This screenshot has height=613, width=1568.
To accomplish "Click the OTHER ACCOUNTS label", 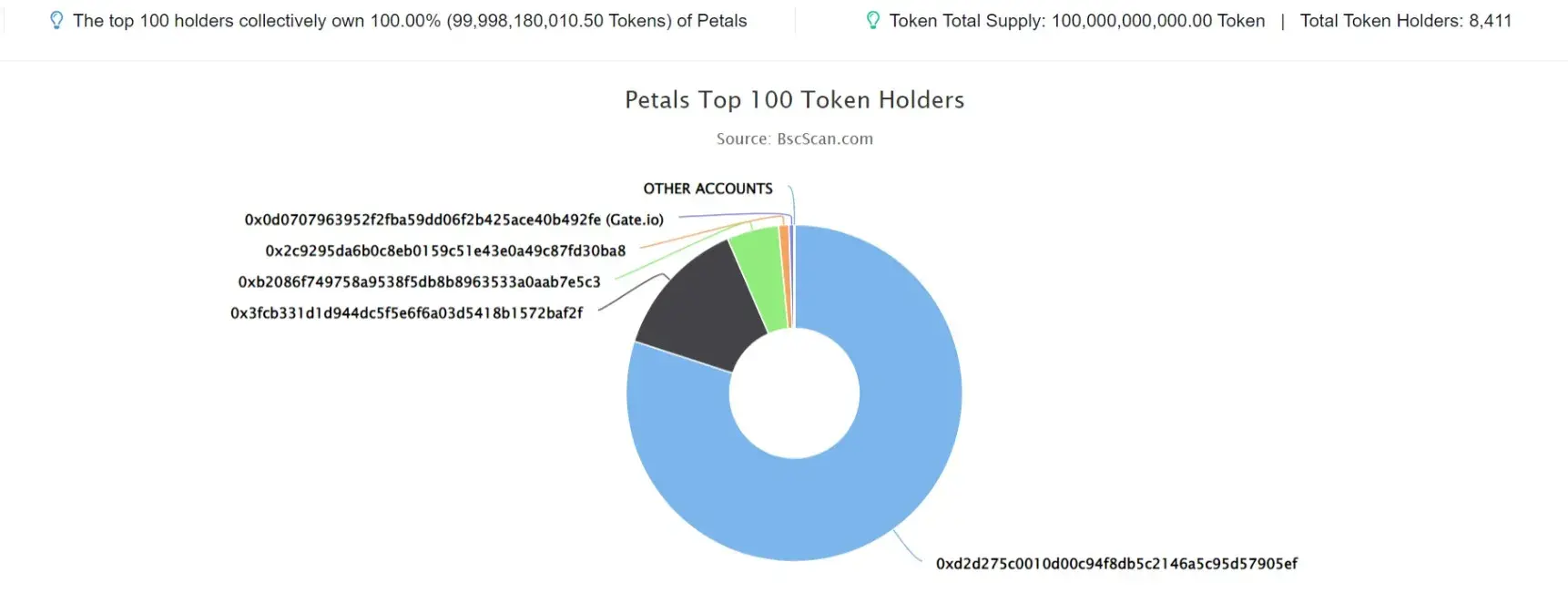I will [x=708, y=189].
